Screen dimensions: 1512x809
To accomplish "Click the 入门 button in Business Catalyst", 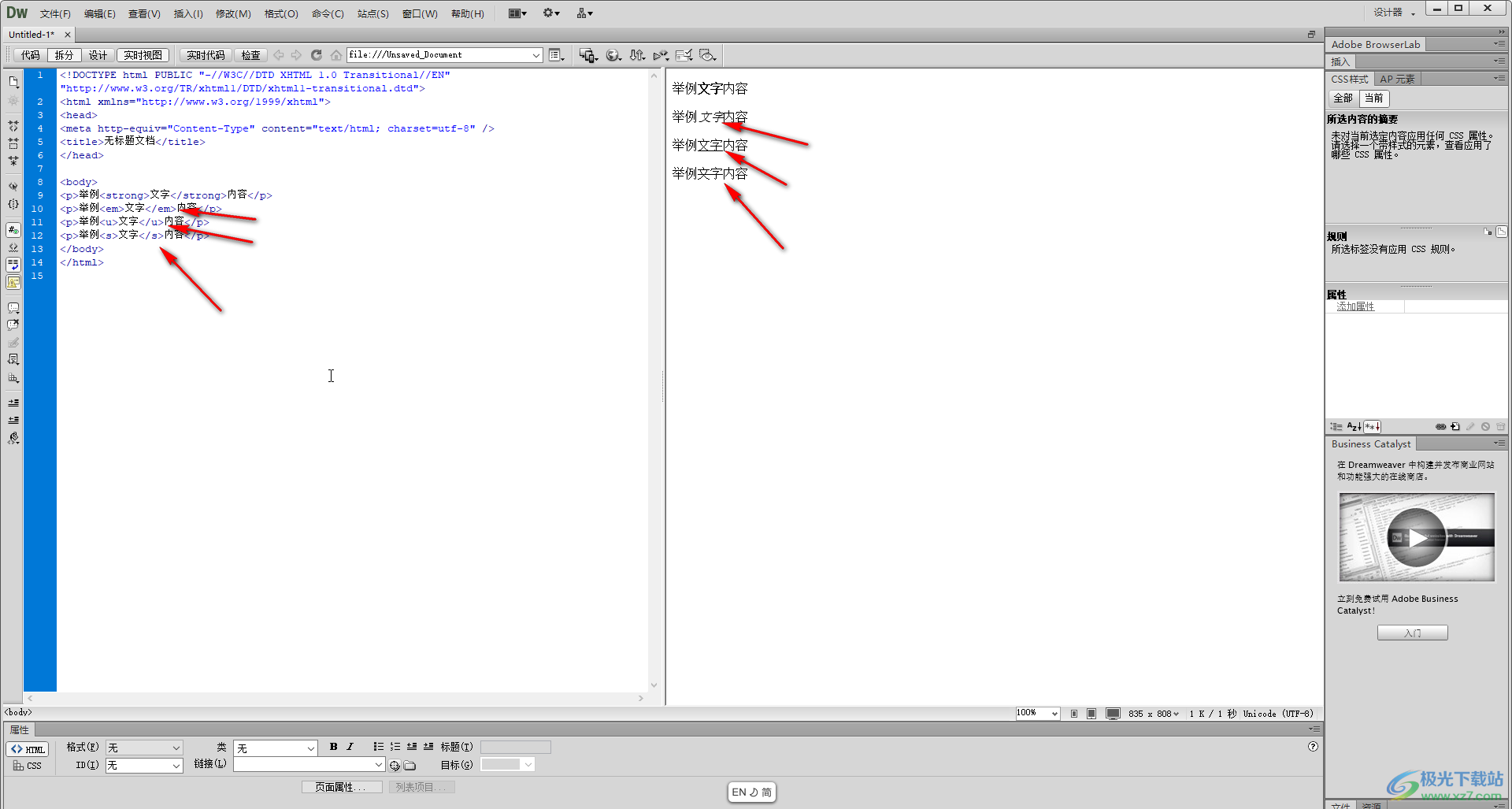I will pos(1412,633).
